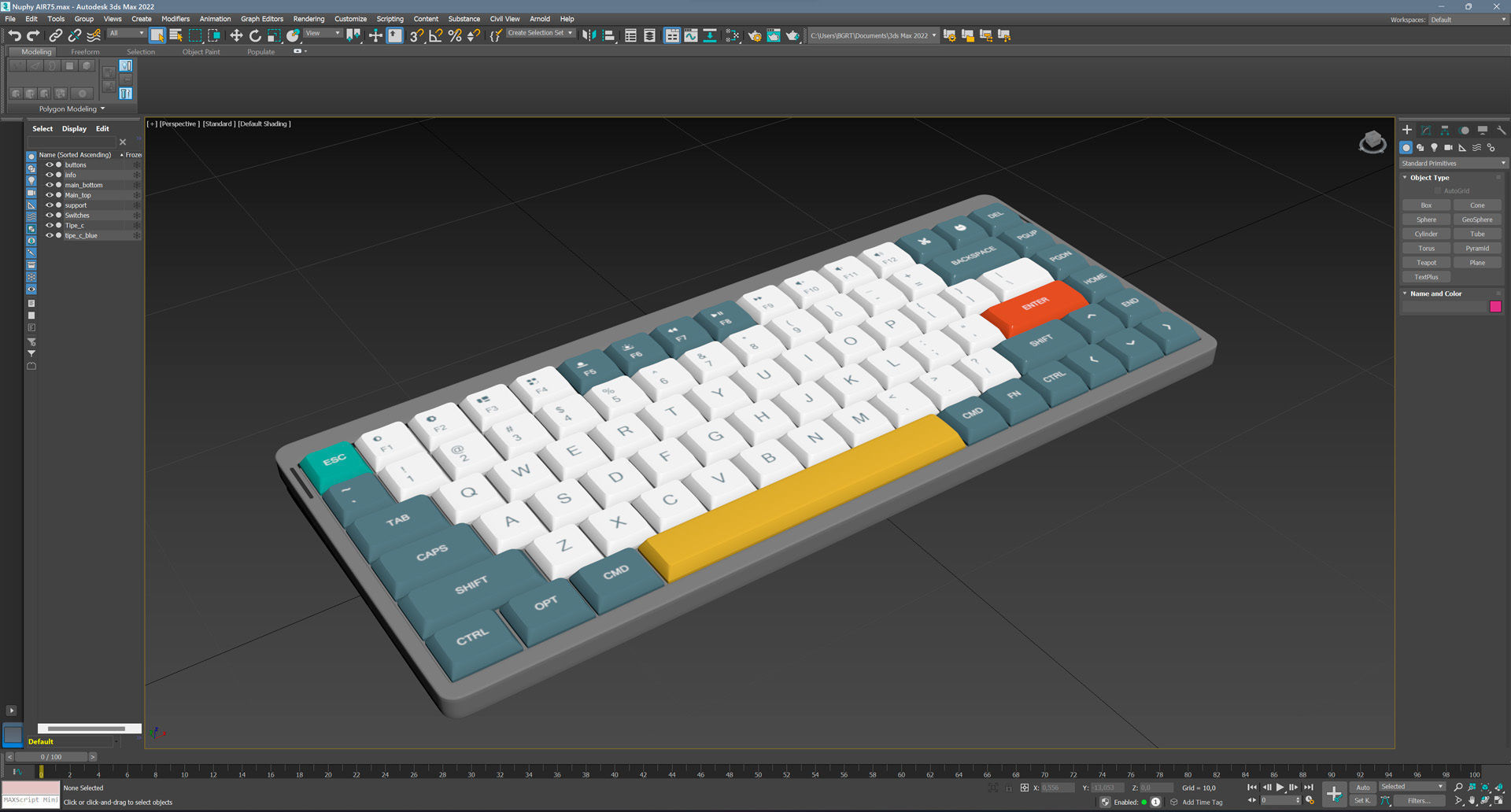Open the Arnold menu
Viewport: 1511px width, 812px height.
[540, 19]
